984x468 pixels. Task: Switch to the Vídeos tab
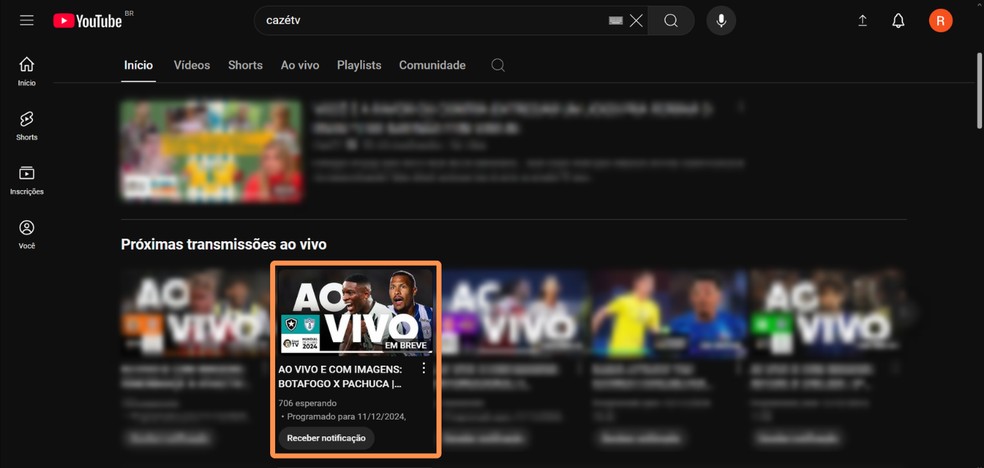point(192,65)
